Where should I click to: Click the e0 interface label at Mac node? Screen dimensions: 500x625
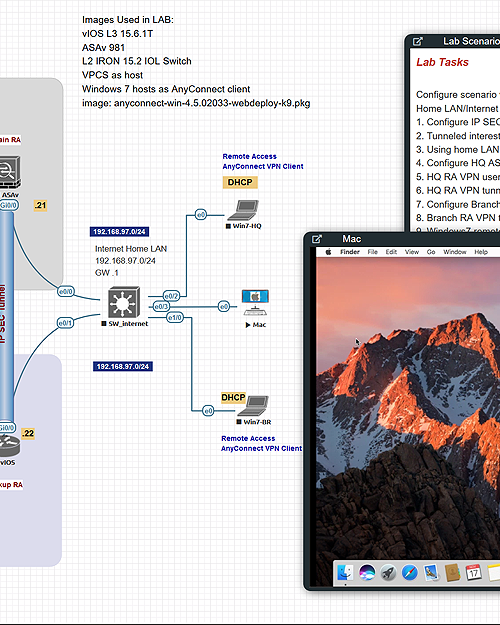(x=224, y=306)
